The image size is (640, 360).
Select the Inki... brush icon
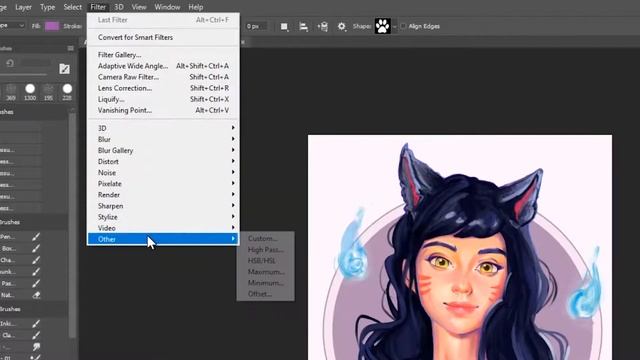coord(36,324)
